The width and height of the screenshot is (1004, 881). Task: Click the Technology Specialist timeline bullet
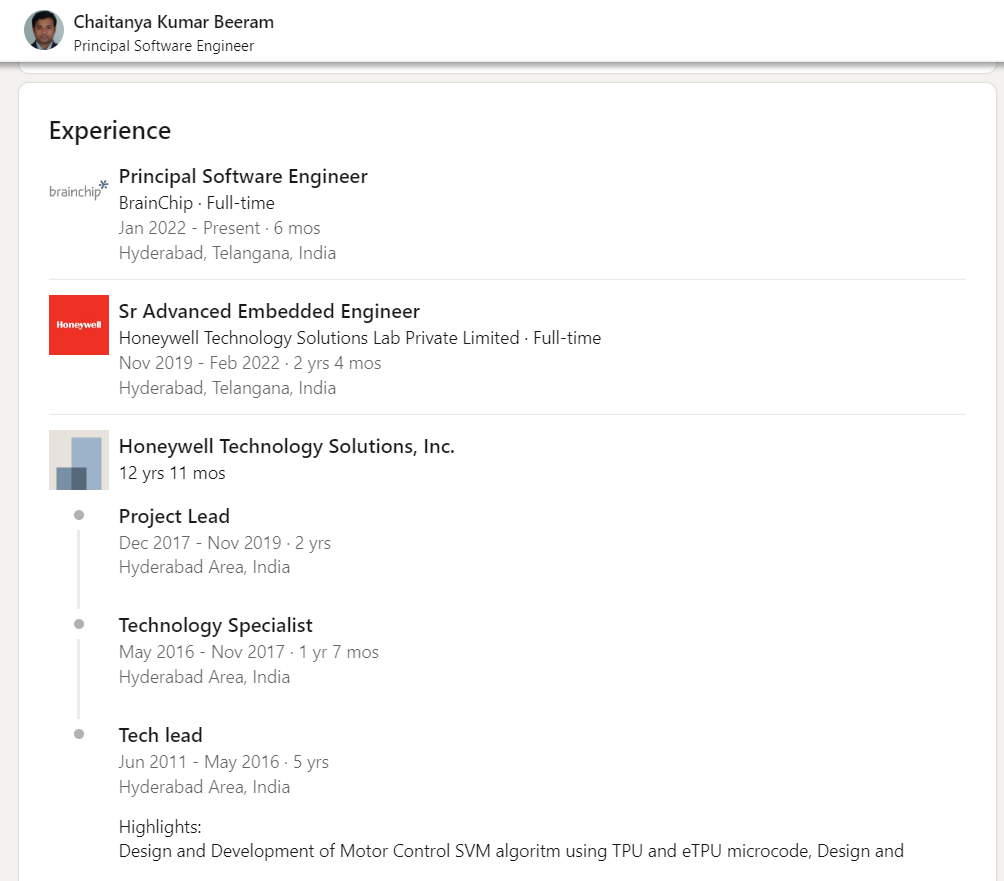79,624
